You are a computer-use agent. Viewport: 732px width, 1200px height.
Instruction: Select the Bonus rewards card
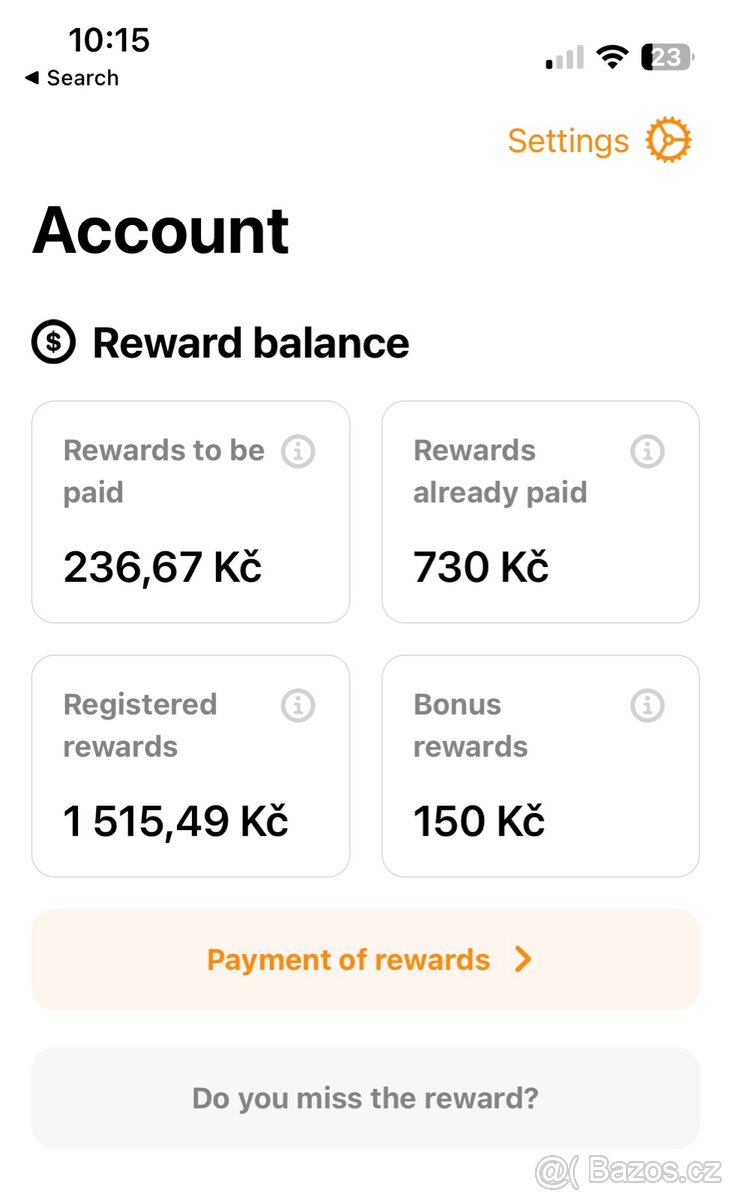point(540,766)
